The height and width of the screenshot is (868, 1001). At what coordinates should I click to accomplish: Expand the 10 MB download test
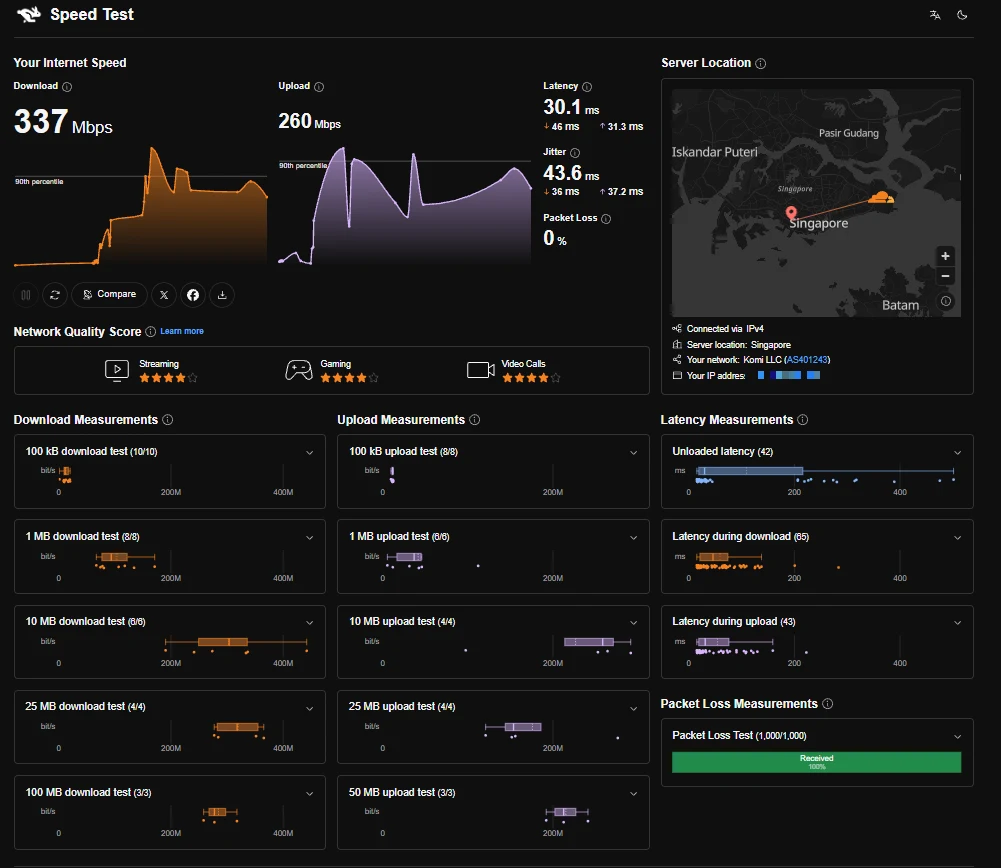point(310,623)
